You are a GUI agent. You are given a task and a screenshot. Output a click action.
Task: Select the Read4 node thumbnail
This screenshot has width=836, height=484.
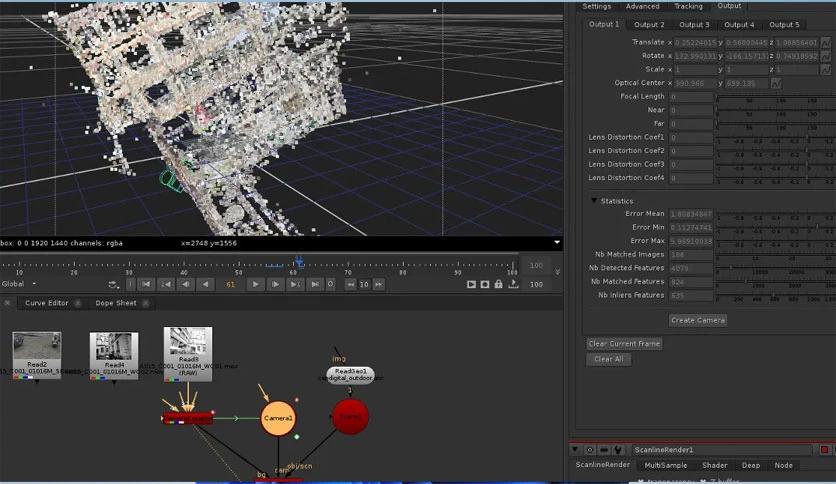click(114, 356)
